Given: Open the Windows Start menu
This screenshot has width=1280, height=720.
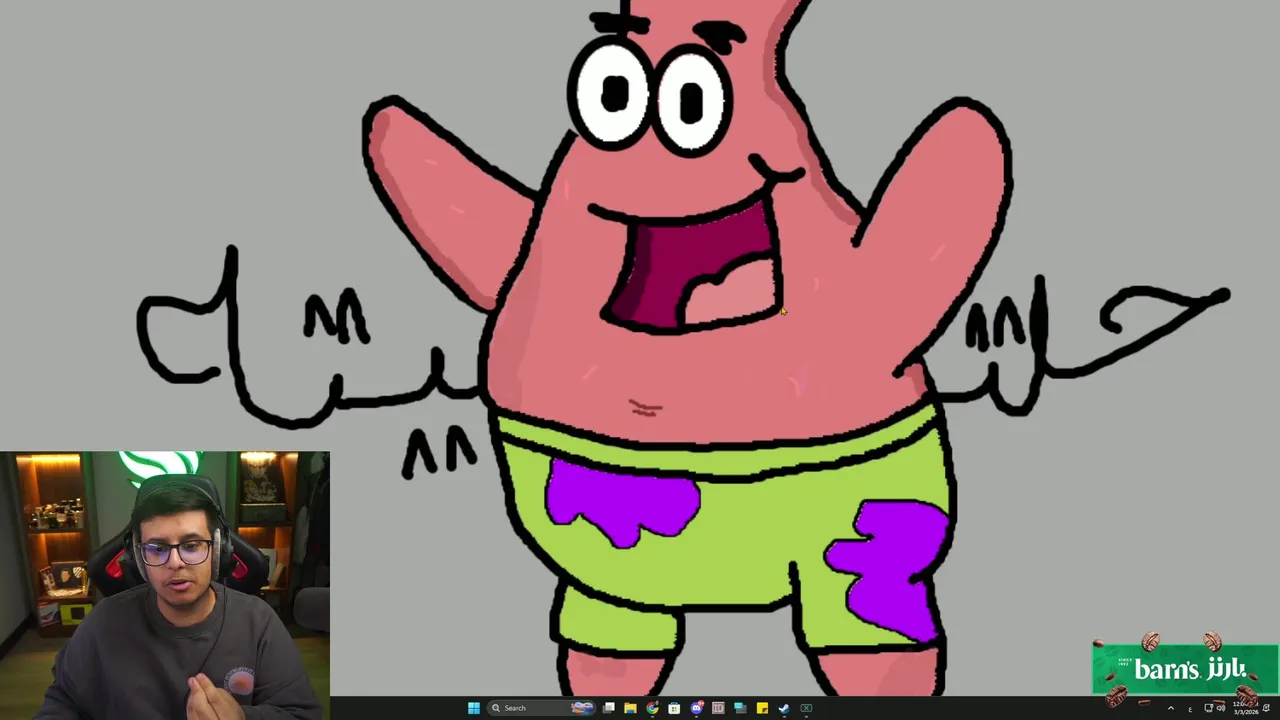Looking at the screenshot, I should [474, 708].
